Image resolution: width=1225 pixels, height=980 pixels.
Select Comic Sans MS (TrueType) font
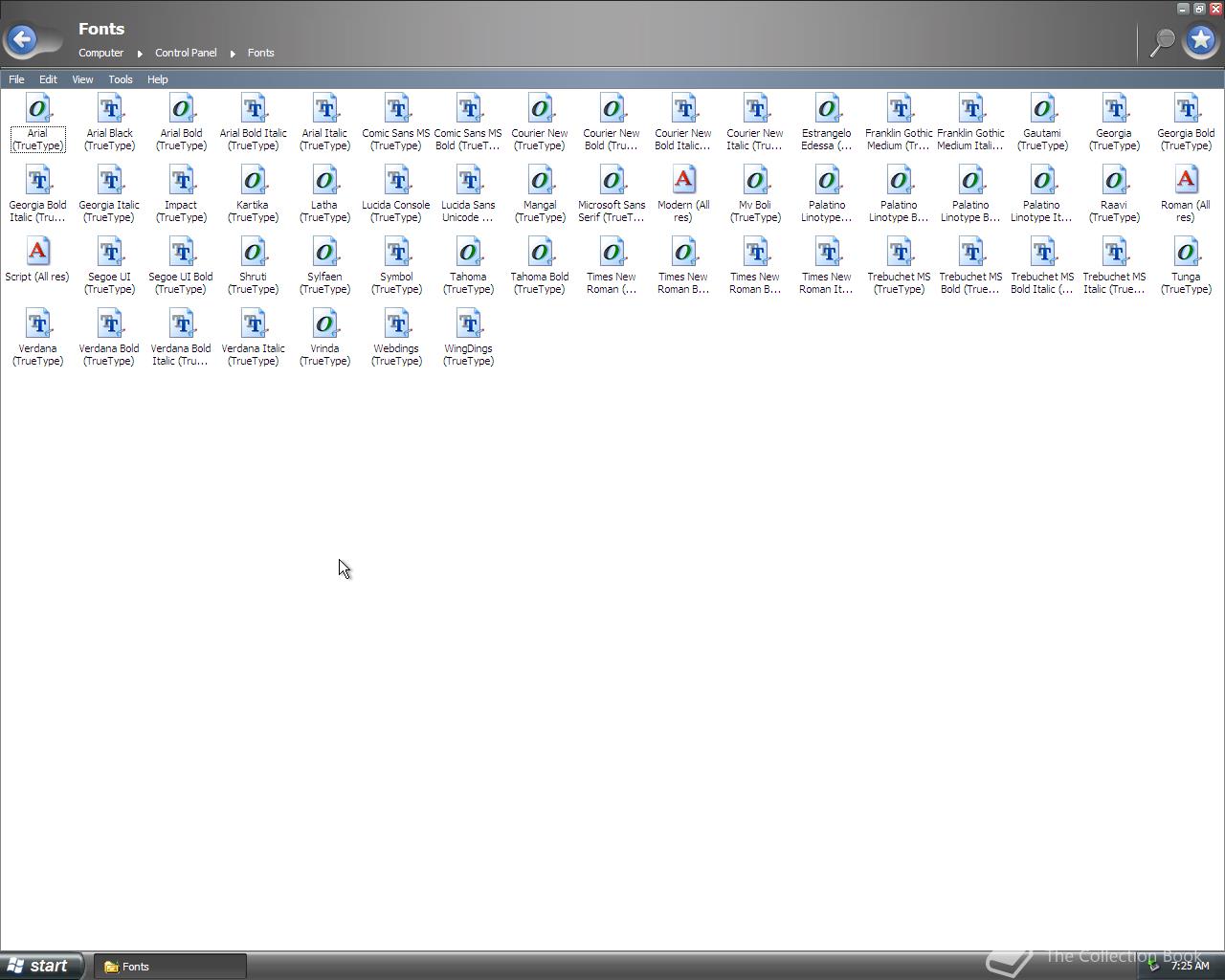click(x=397, y=108)
